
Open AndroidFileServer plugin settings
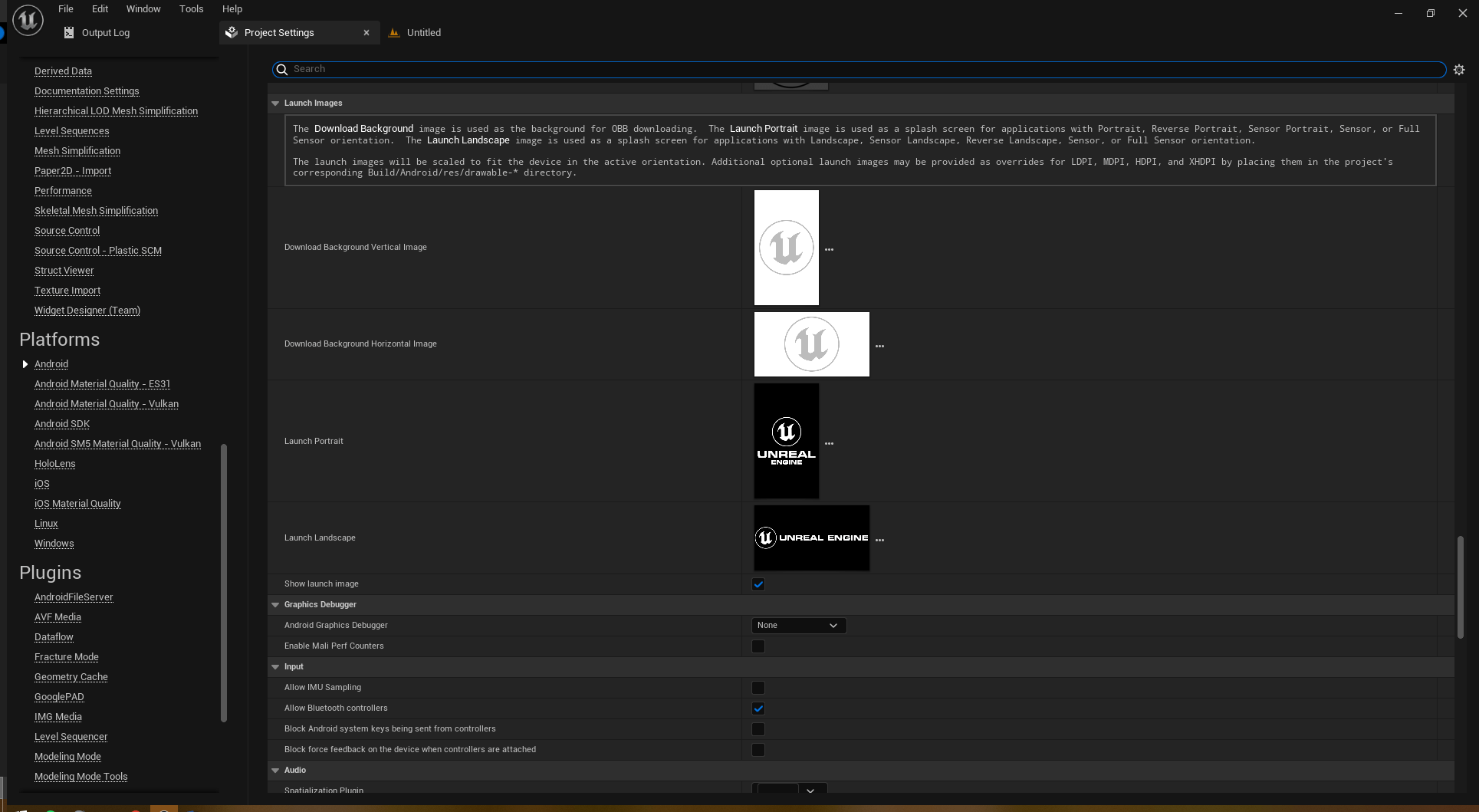point(74,597)
